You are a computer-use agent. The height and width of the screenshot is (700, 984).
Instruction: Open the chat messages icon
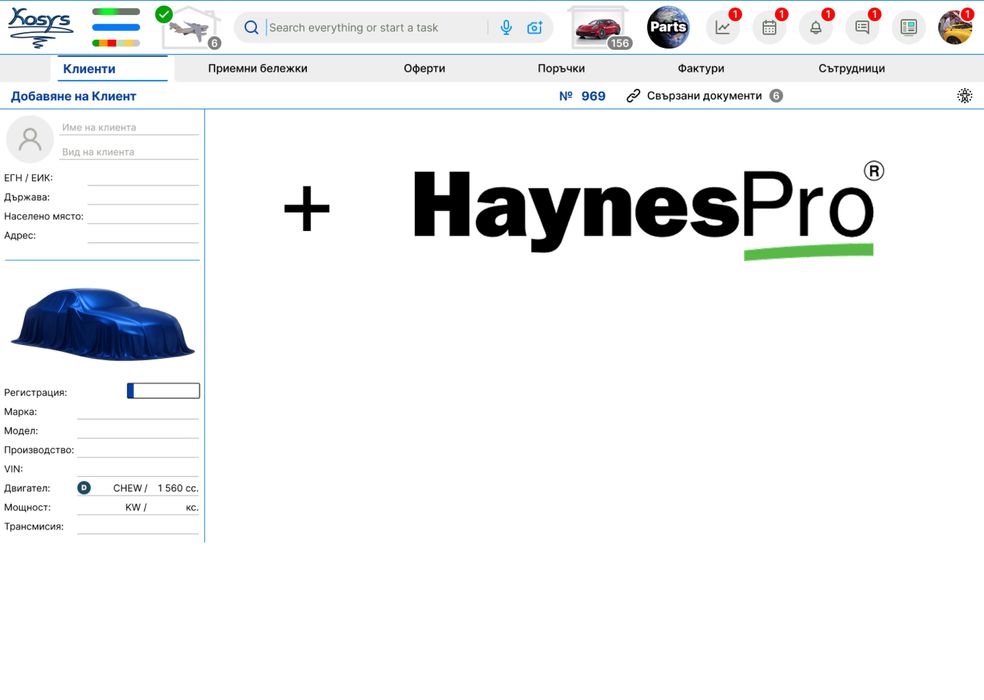point(862,28)
